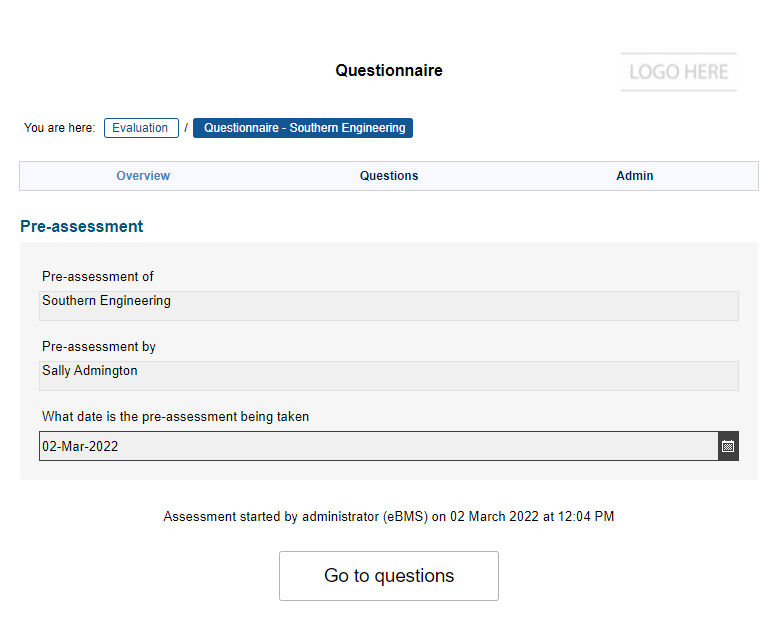
Task: Open the calendar date picker icon
Action: [728, 446]
